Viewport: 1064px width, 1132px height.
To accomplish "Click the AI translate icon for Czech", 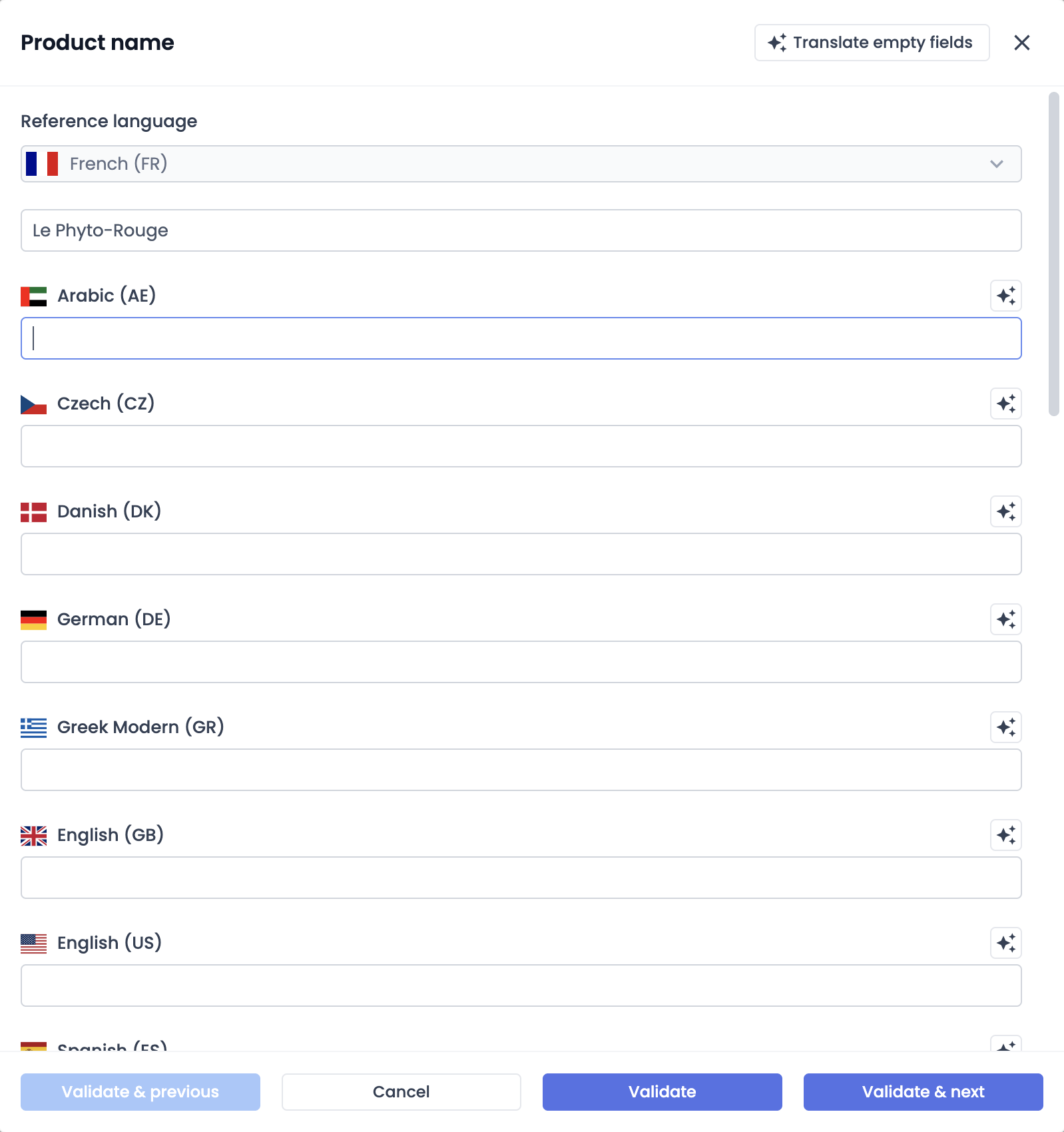I will (1006, 404).
